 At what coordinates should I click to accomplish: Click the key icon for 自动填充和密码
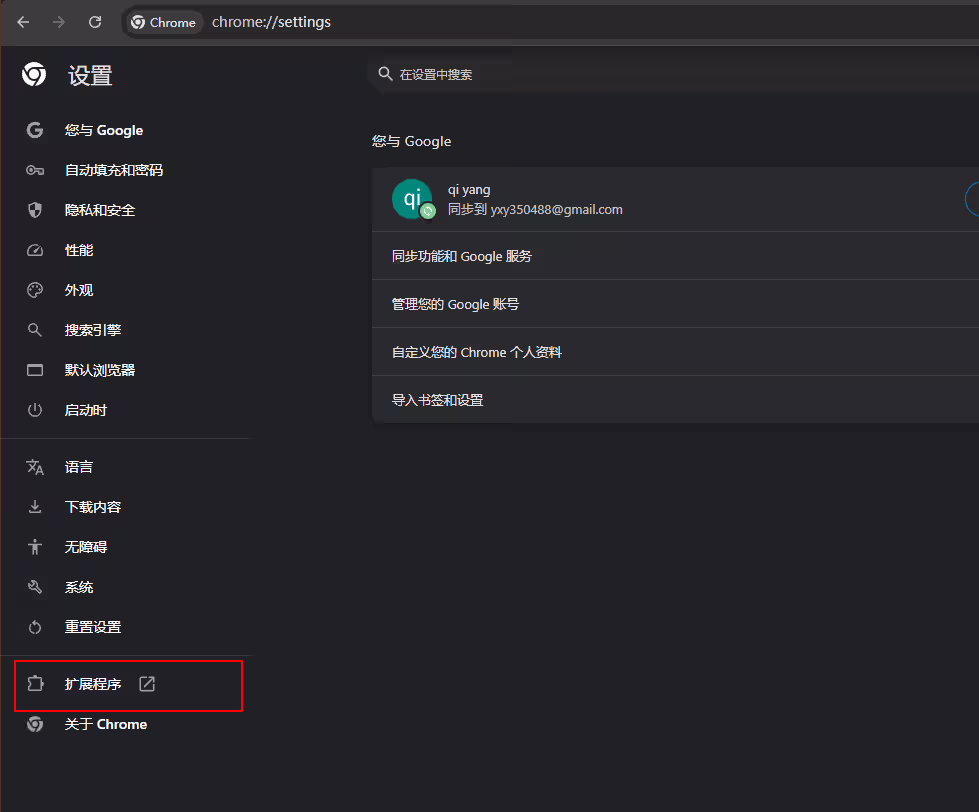[35, 170]
